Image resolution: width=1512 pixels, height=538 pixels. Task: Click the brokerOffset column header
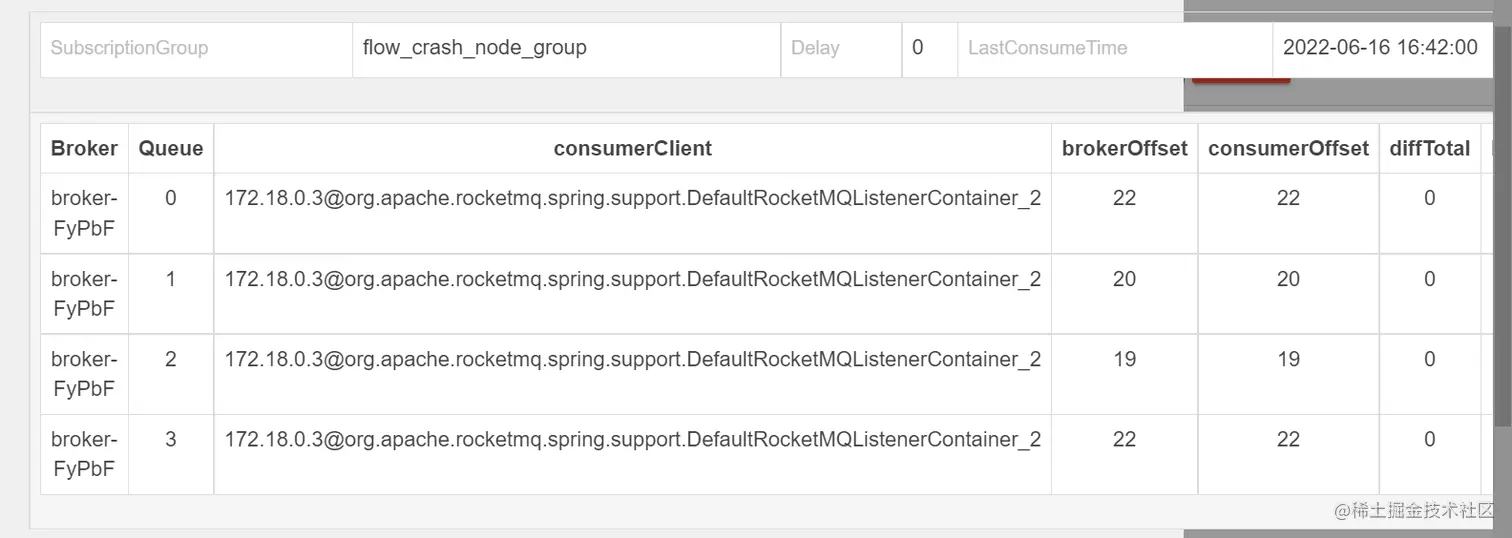click(x=1124, y=149)
